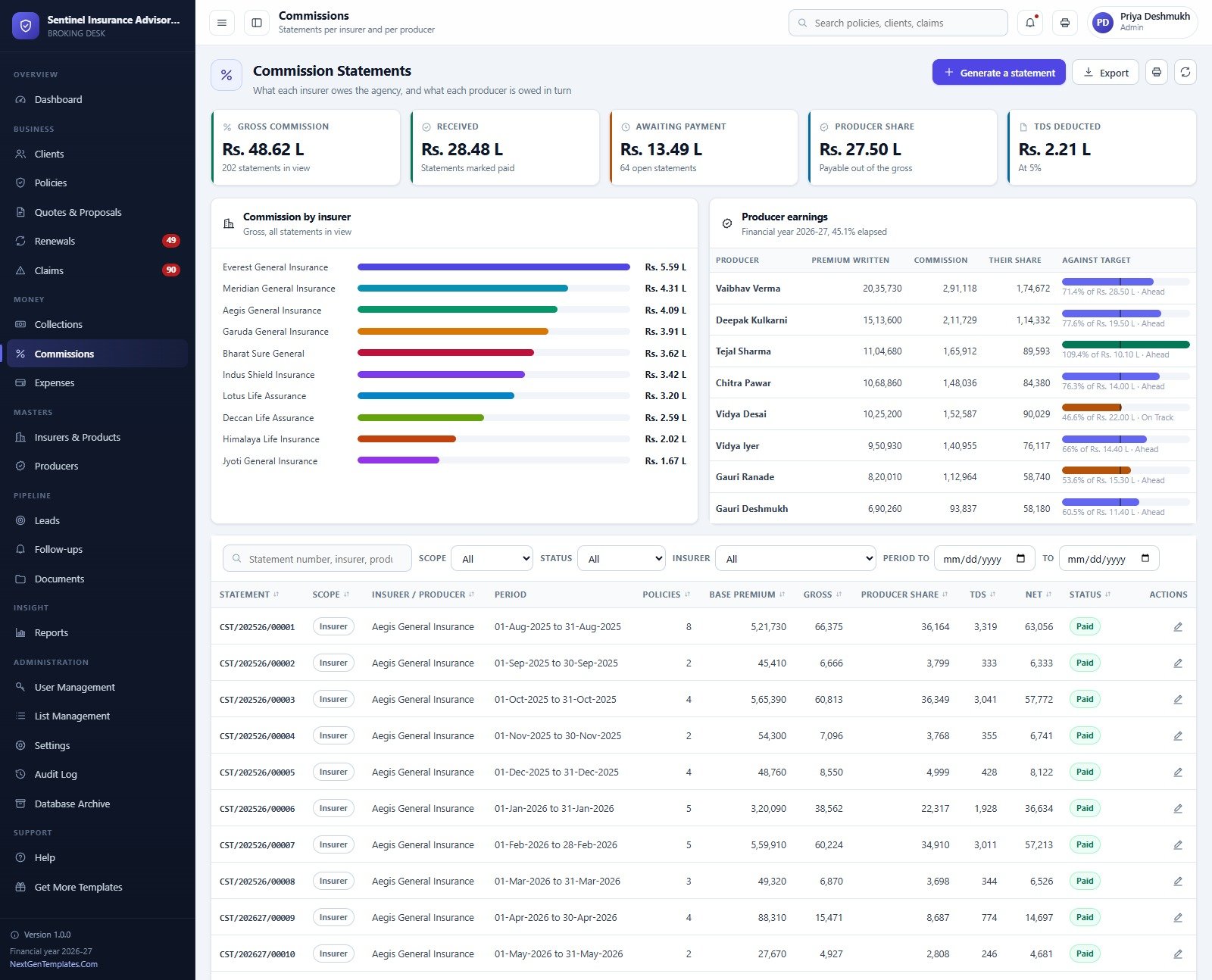Open calendar picker for Period To date
1212x980 pixels.
click(1021, 559)
